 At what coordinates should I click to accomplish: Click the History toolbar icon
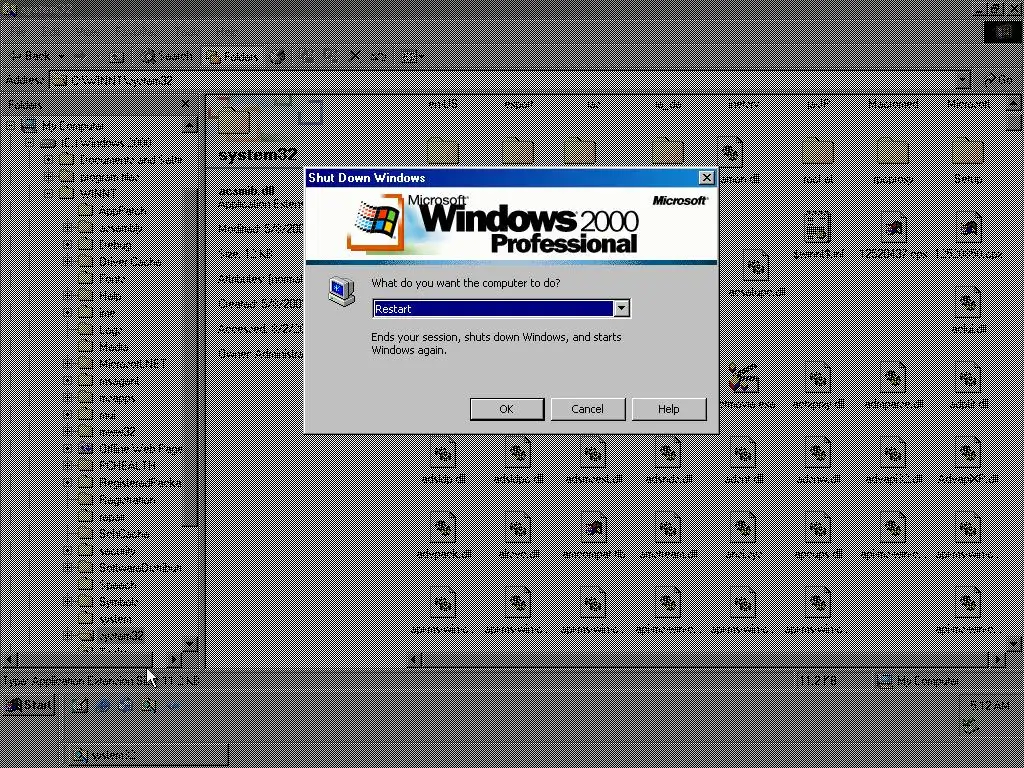277,56
